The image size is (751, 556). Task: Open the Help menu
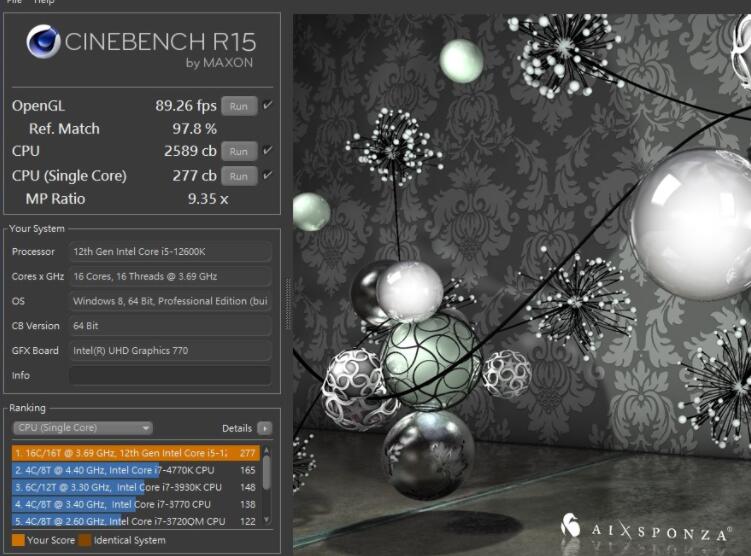point(44,2)
